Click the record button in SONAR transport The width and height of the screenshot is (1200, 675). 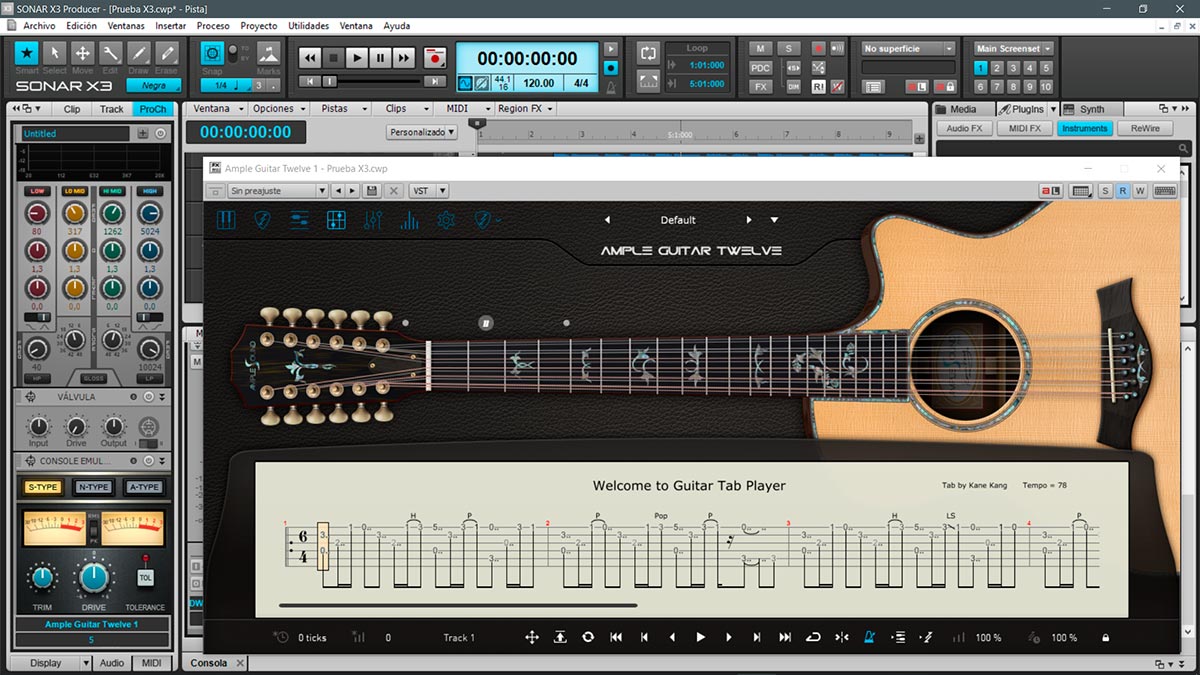(434, 58)
